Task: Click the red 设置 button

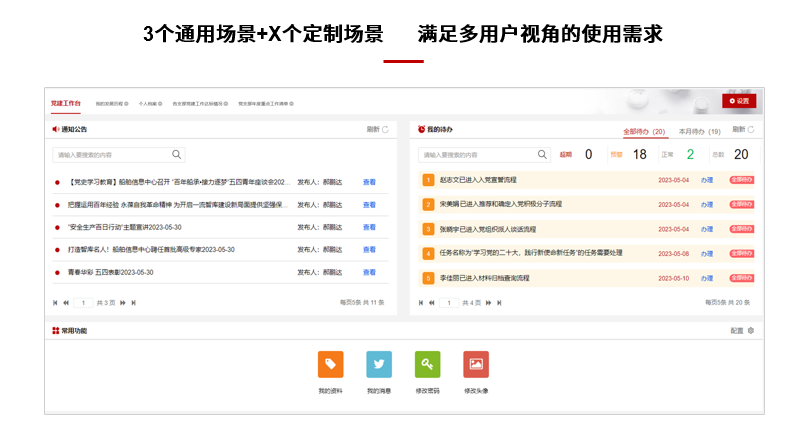Action: (x=739, y=101)
